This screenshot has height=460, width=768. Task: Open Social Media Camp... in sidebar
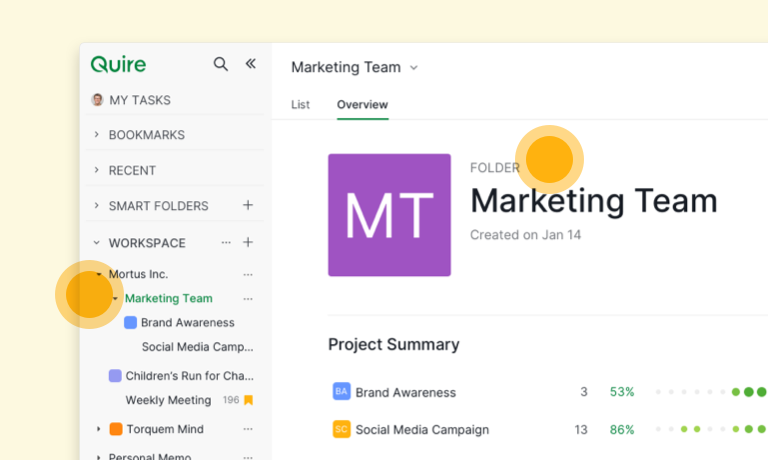click(x=197, y=347)
